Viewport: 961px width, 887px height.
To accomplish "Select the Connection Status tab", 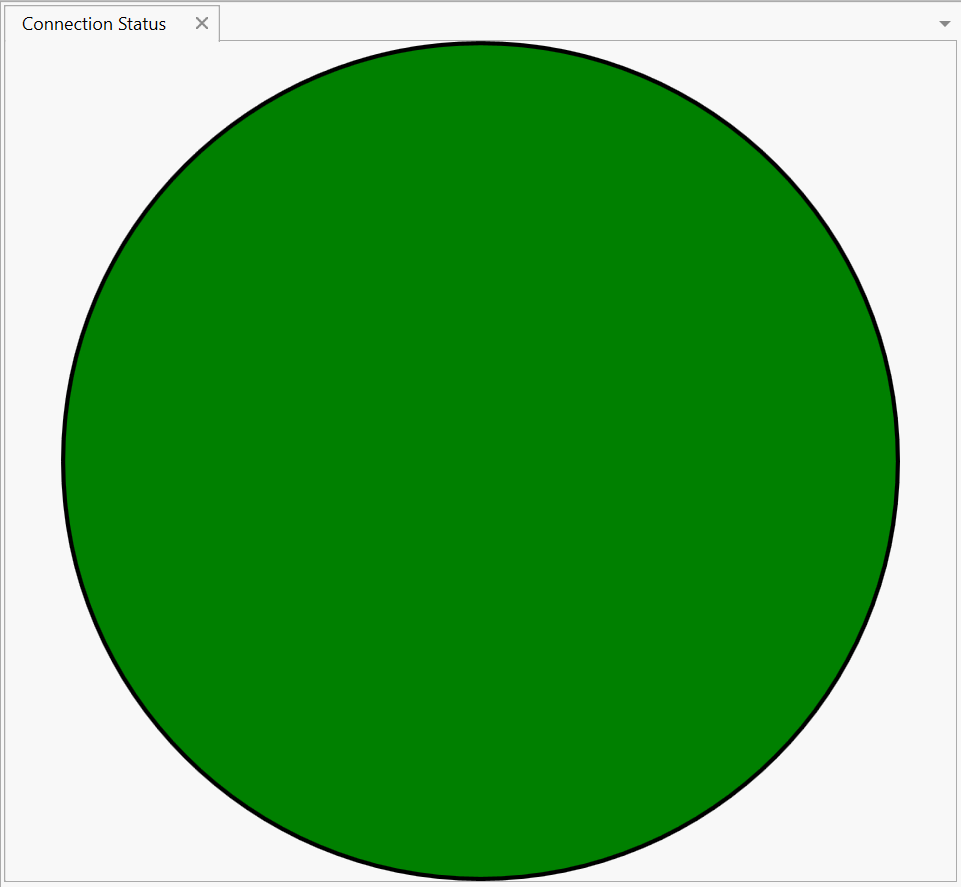I will (94, 24).
